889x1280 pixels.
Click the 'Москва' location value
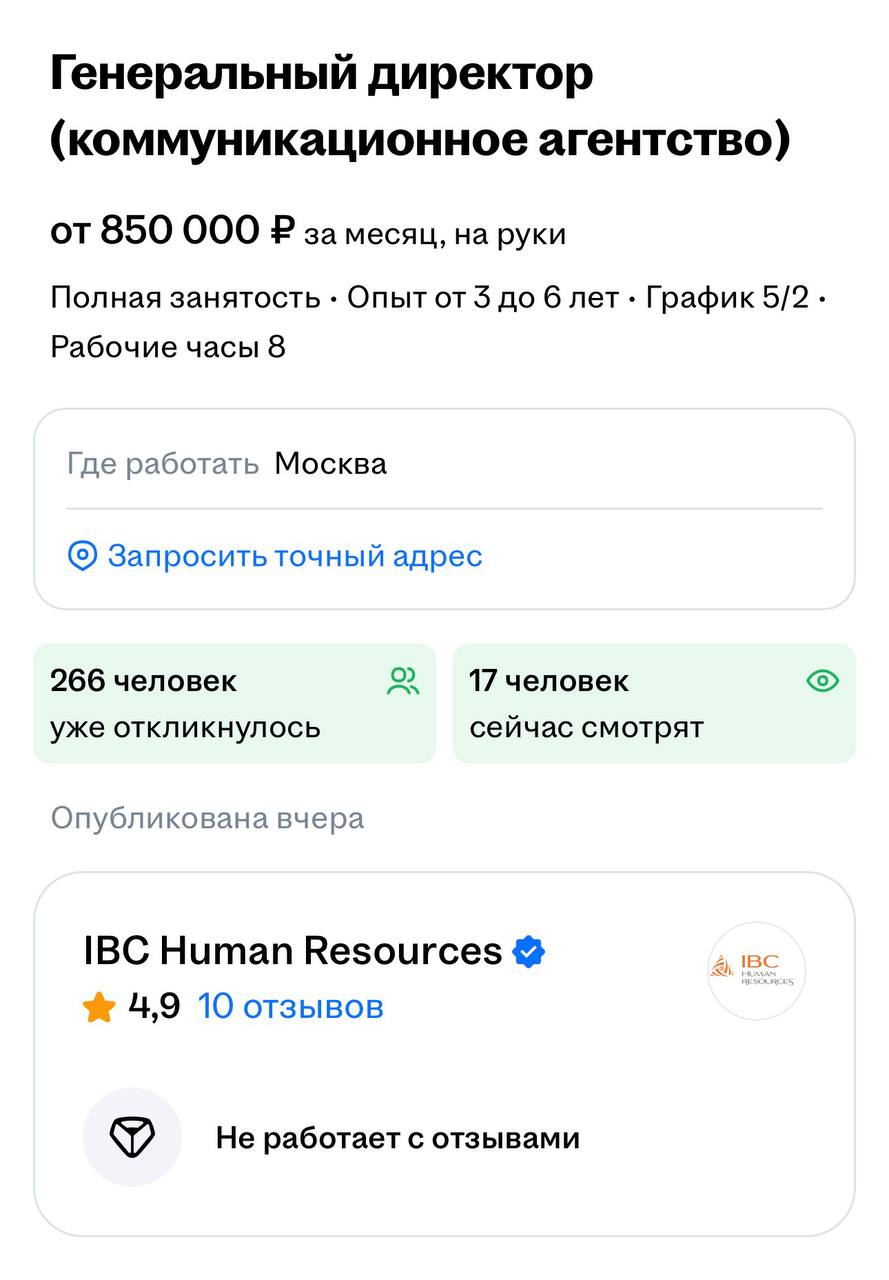coord(330,464)
